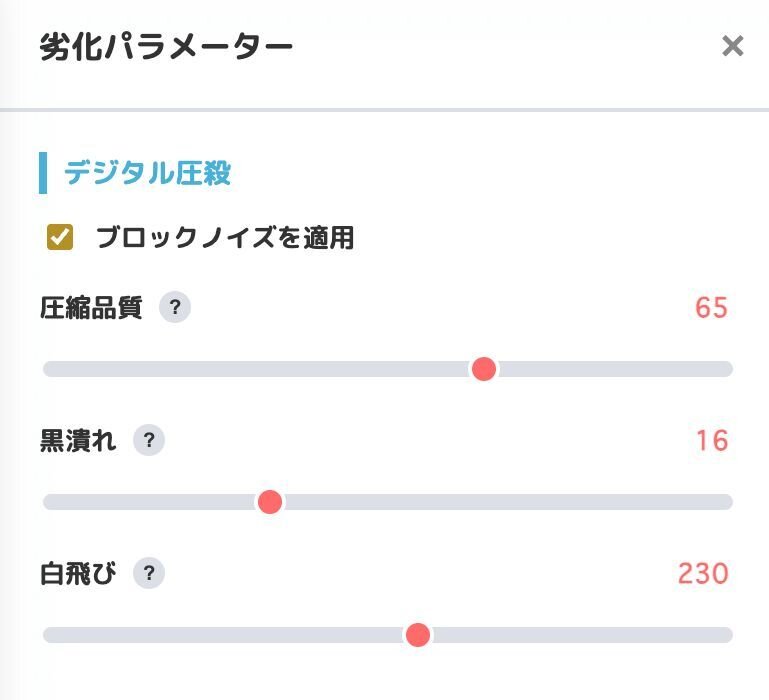Close the 劣化パラメーター panel
This screenshot has height=700, width=769.
pyautogui.click(x=733, y=46)
